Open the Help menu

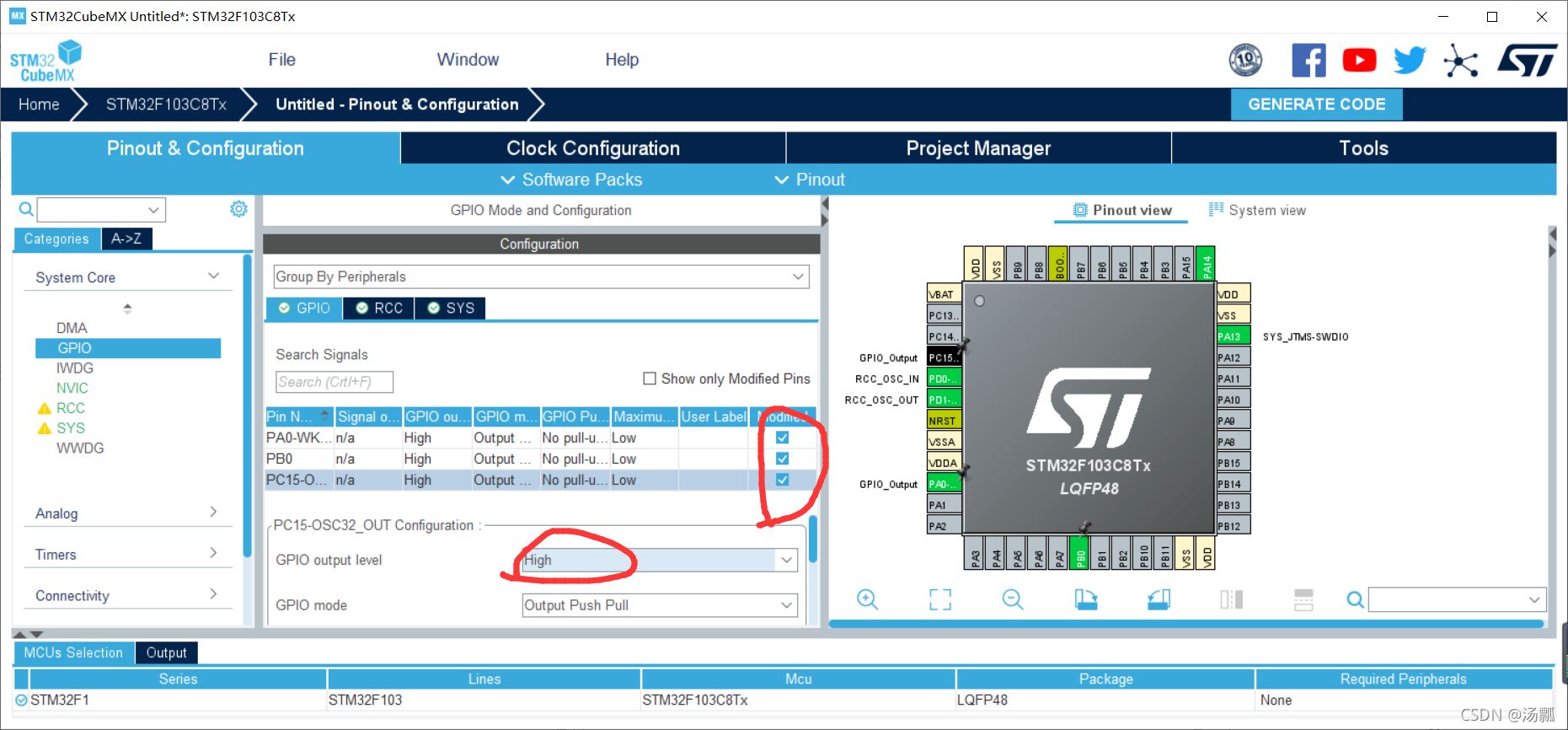tap(622, 60)
